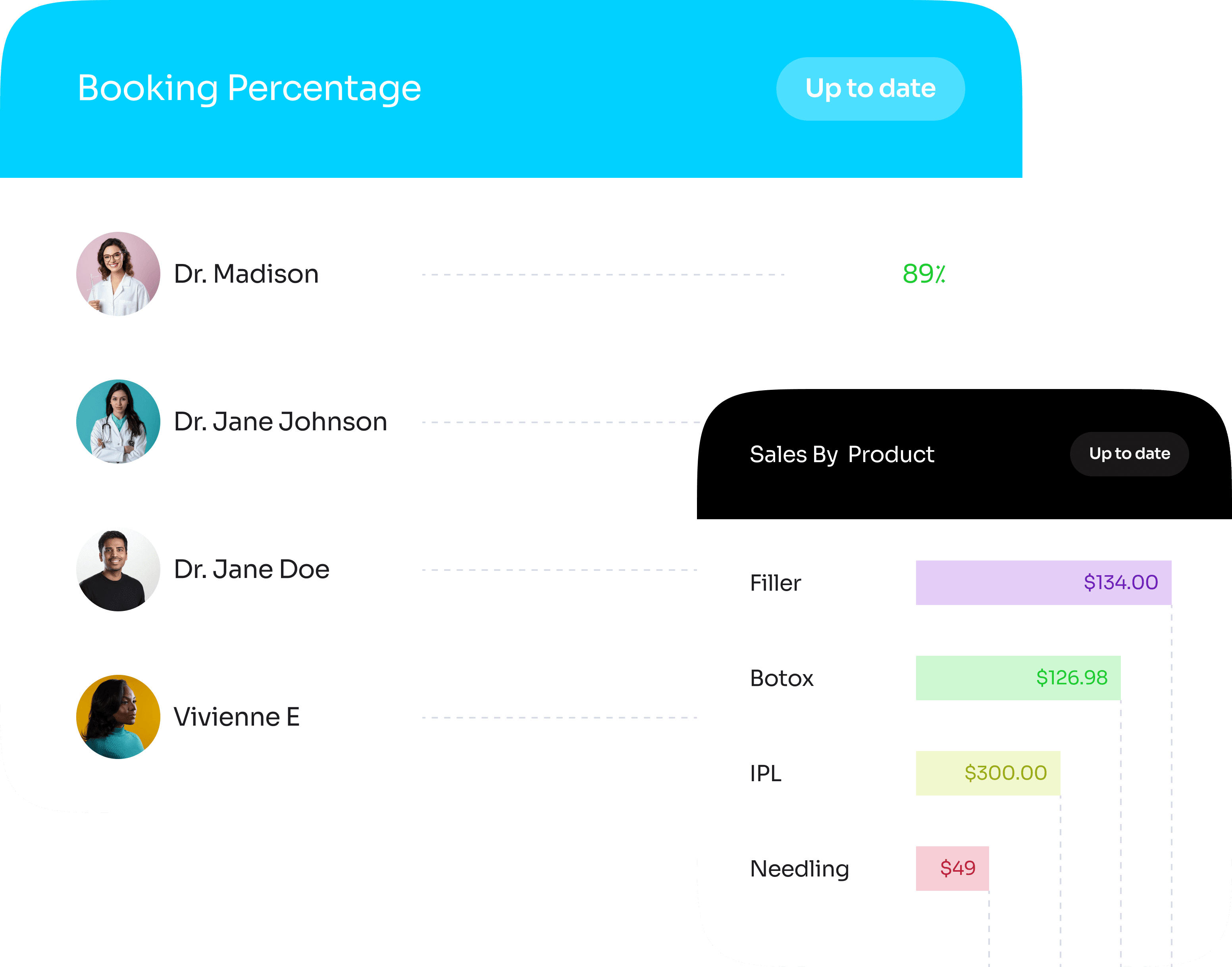1232x967 pixels.
Task: Click the 'Sales By Product' title
Action: pyautogui.click(x=841, y=454)
